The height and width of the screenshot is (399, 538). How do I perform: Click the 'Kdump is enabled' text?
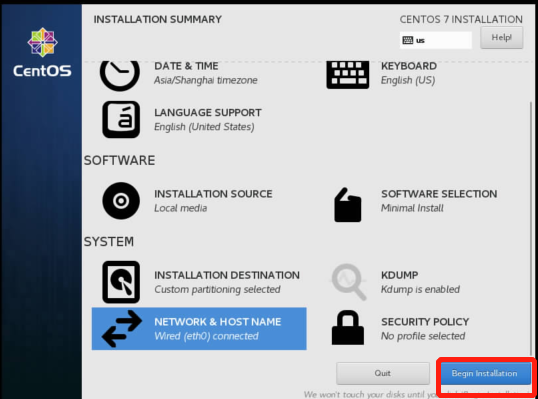point(421,290)
